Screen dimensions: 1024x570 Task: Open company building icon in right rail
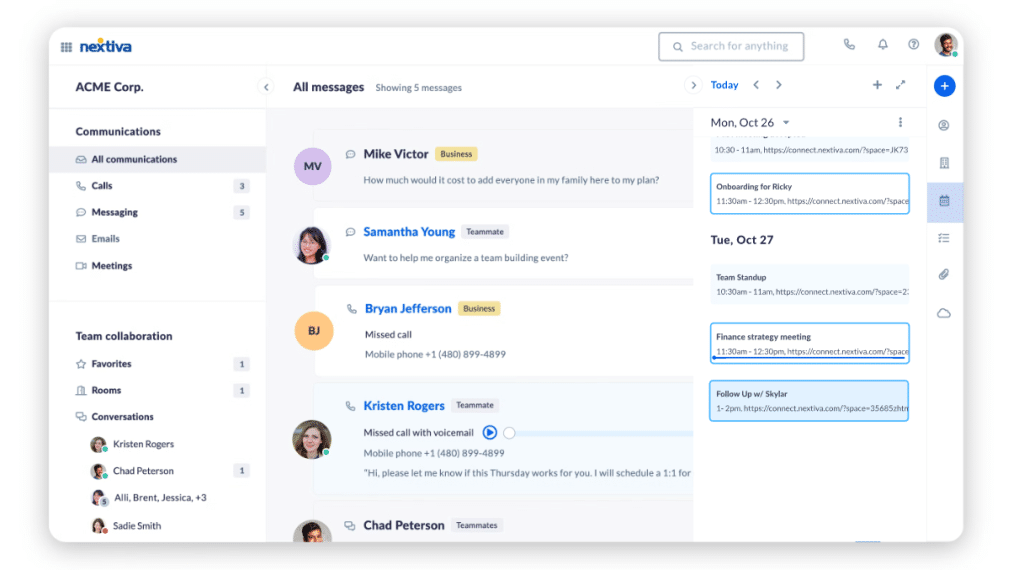(x=944, y=163)
